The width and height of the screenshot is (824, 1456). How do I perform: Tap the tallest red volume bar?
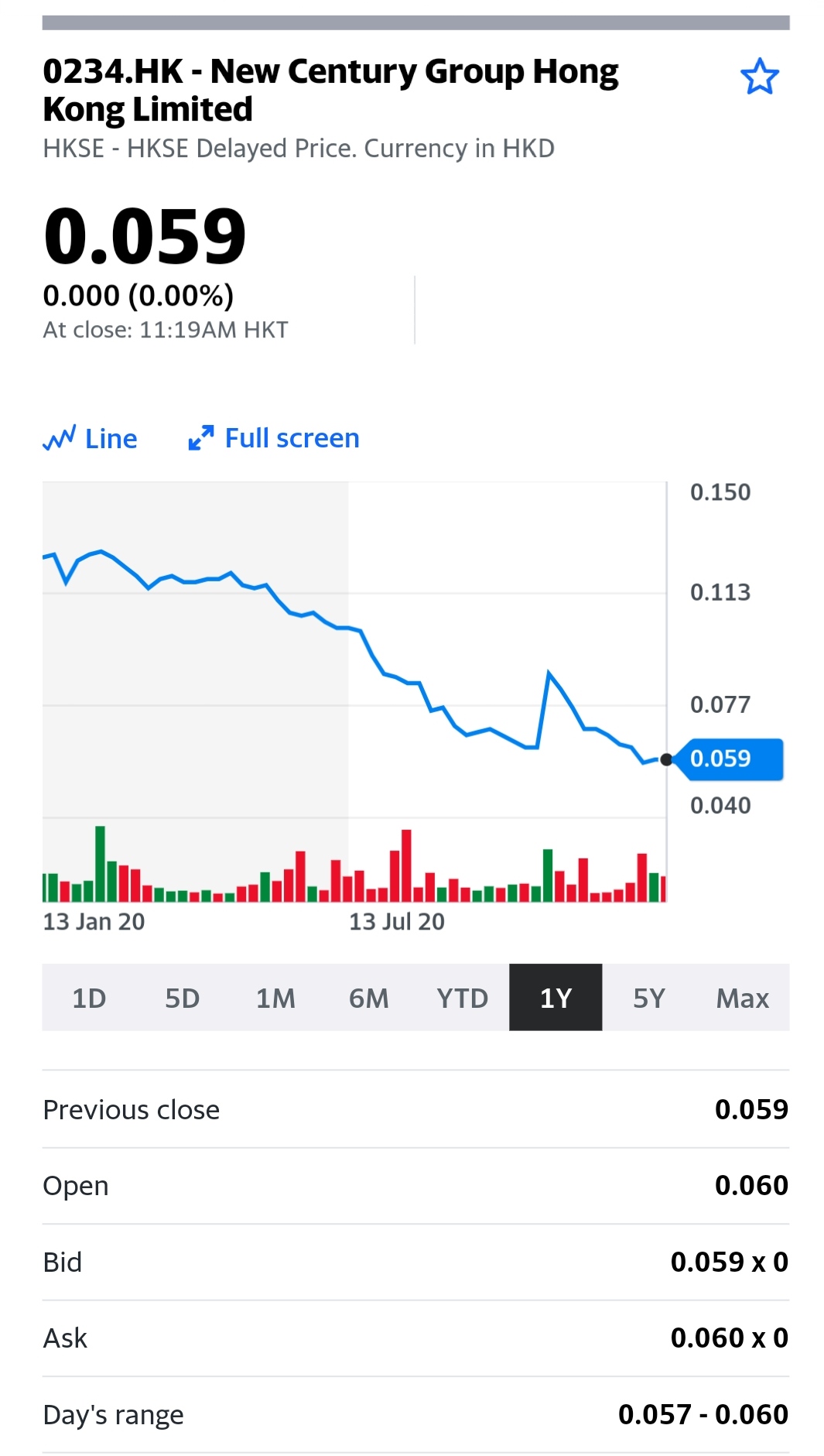(406, 865)
